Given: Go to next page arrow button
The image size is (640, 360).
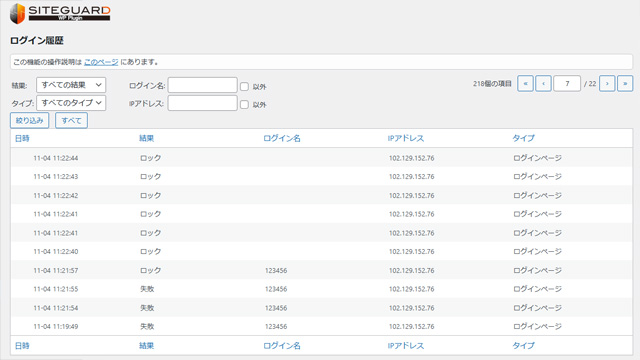Looking at the screenshot, I should 607,84.
